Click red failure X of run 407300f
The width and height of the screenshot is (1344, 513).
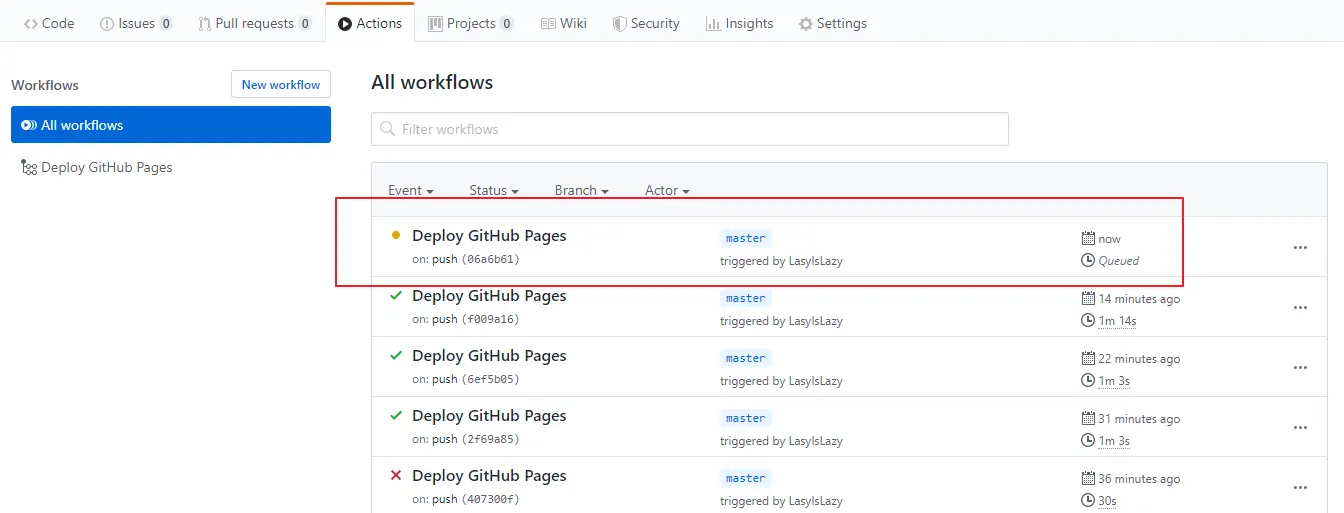point(396,475)
